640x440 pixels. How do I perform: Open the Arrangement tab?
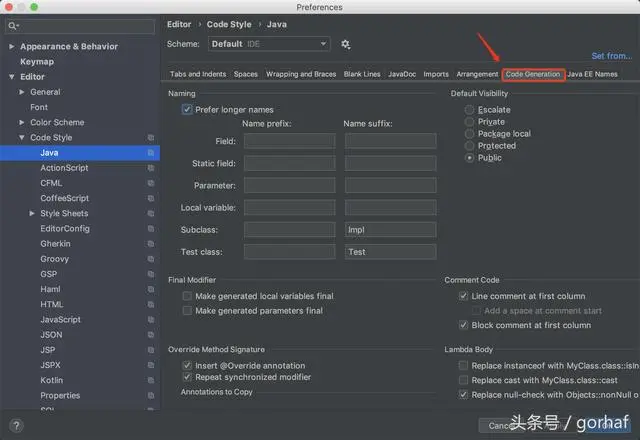pos(477,74)
